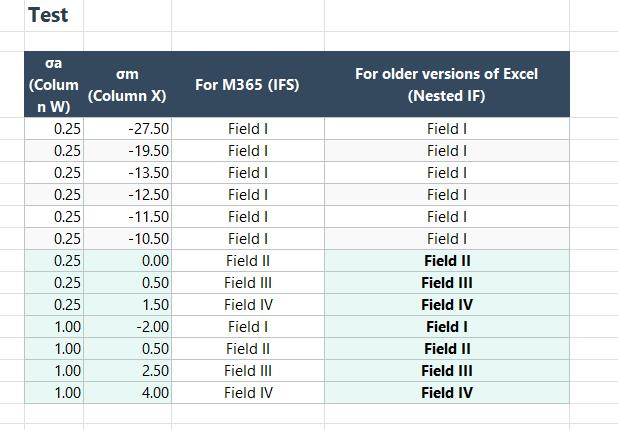
Task: Select the bold Field II cell in 0.00 row
Action: pyautogui.click(x=447, y=261)
